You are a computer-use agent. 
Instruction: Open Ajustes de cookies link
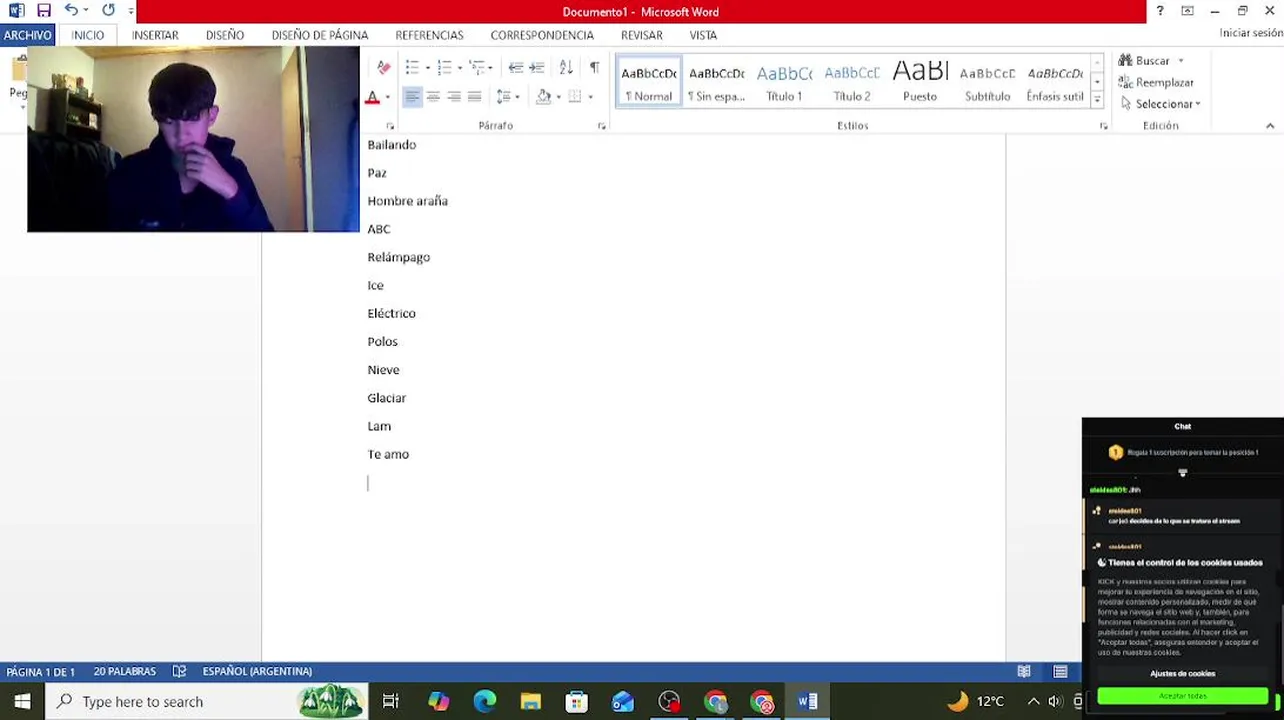coord(1183,674)
